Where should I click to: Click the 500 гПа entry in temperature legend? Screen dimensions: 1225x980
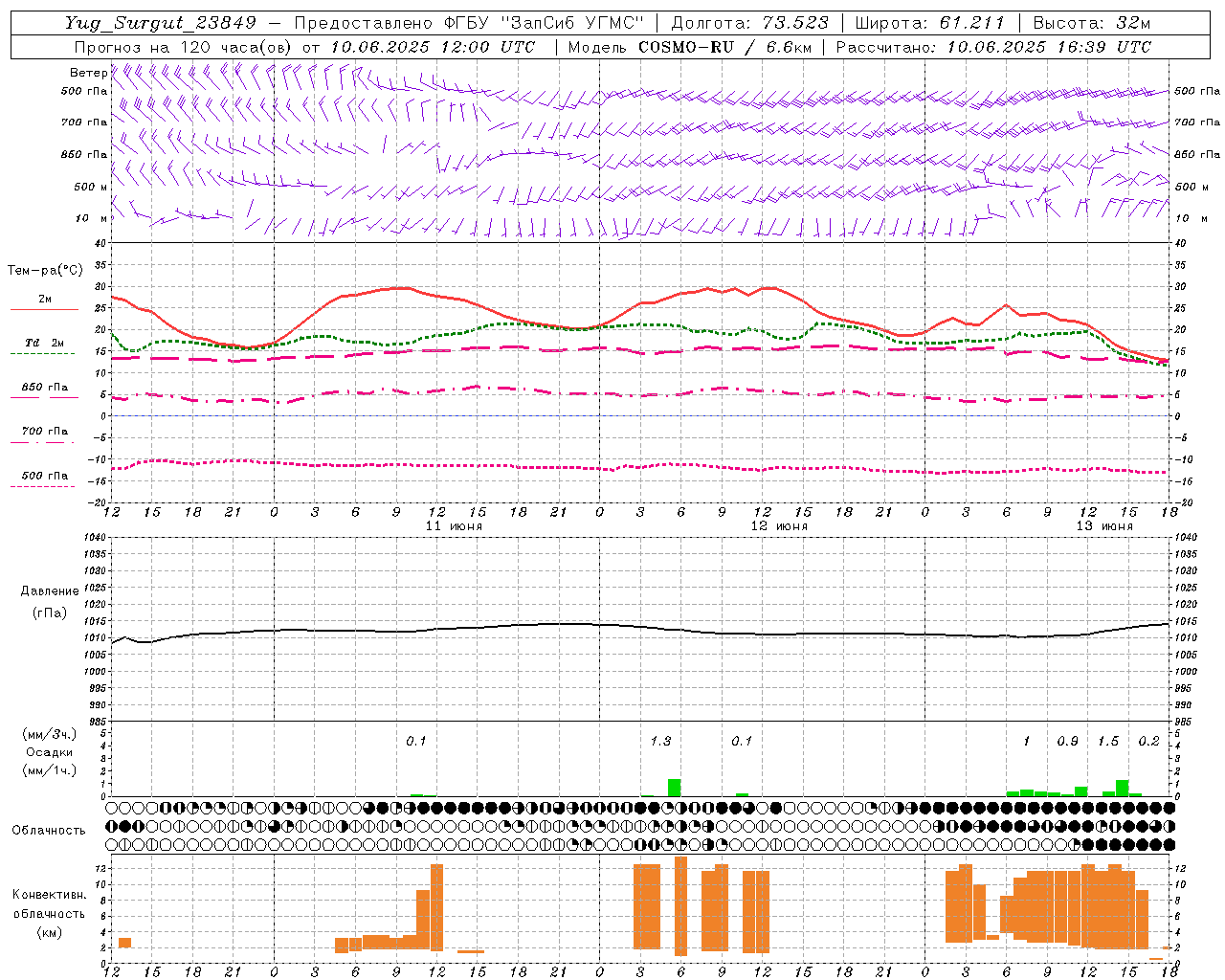pyautogui.click(x=45, y=476)
